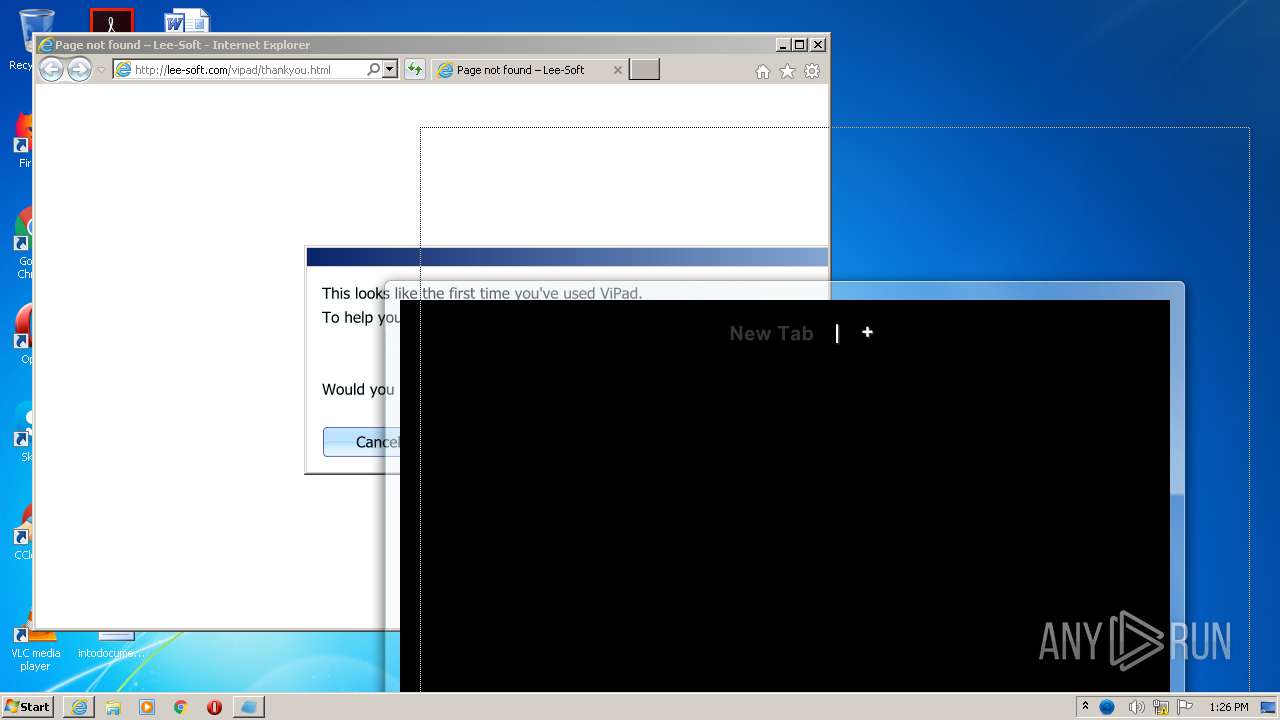The width and height of the screenshot is (1280, 720).
Task: Open the volume control tray icon
Action: (1137, 707)
